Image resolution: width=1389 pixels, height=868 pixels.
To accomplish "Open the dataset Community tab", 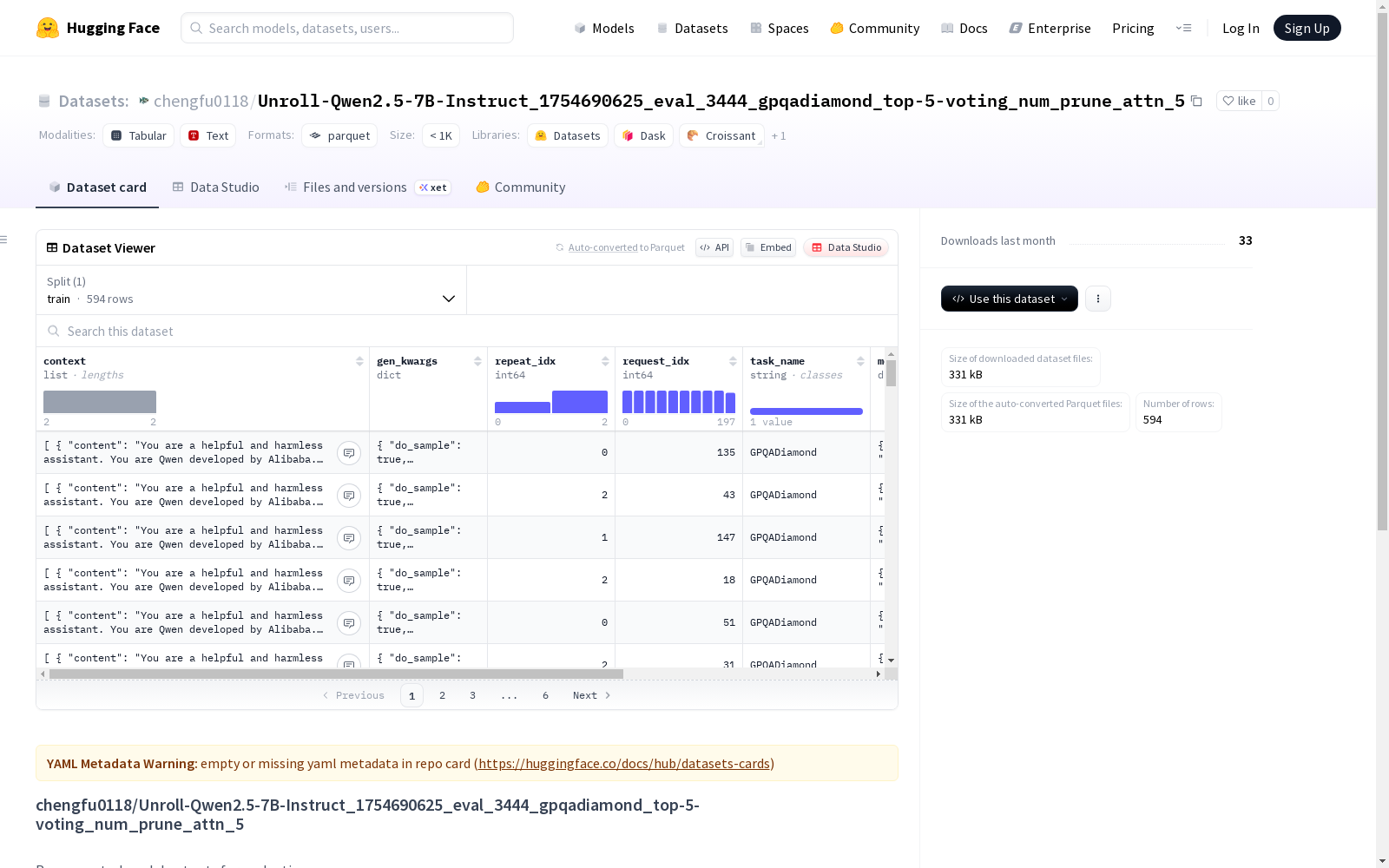I will [x=521, y=187].
